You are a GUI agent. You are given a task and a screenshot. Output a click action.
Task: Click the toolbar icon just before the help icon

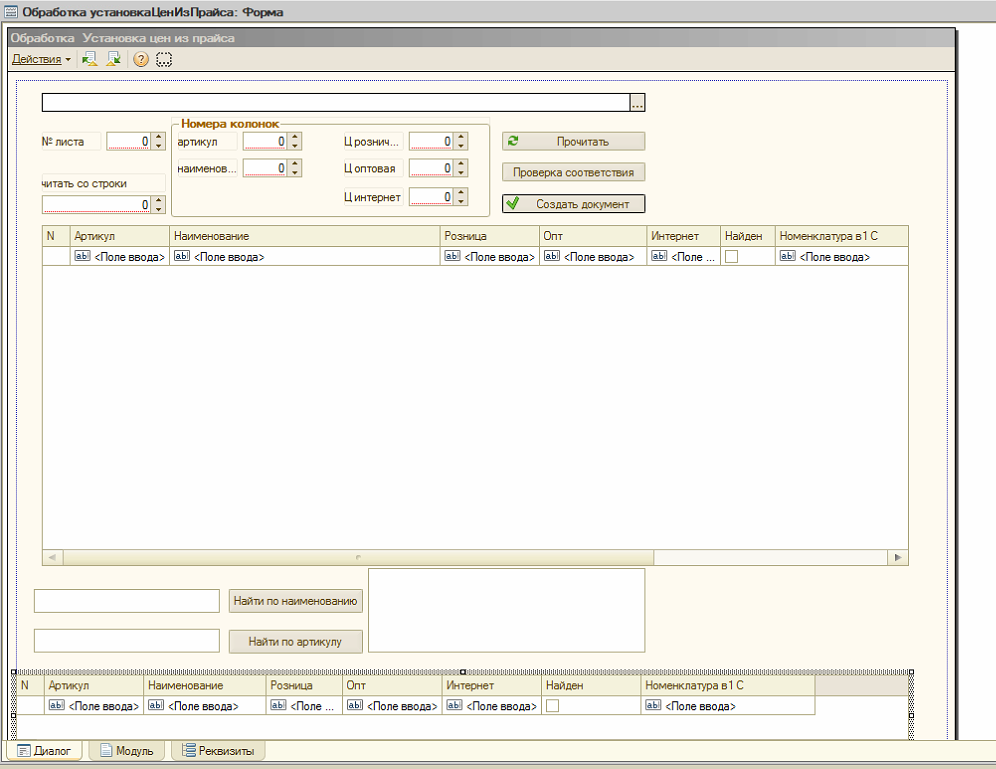[x=113, y=59]
